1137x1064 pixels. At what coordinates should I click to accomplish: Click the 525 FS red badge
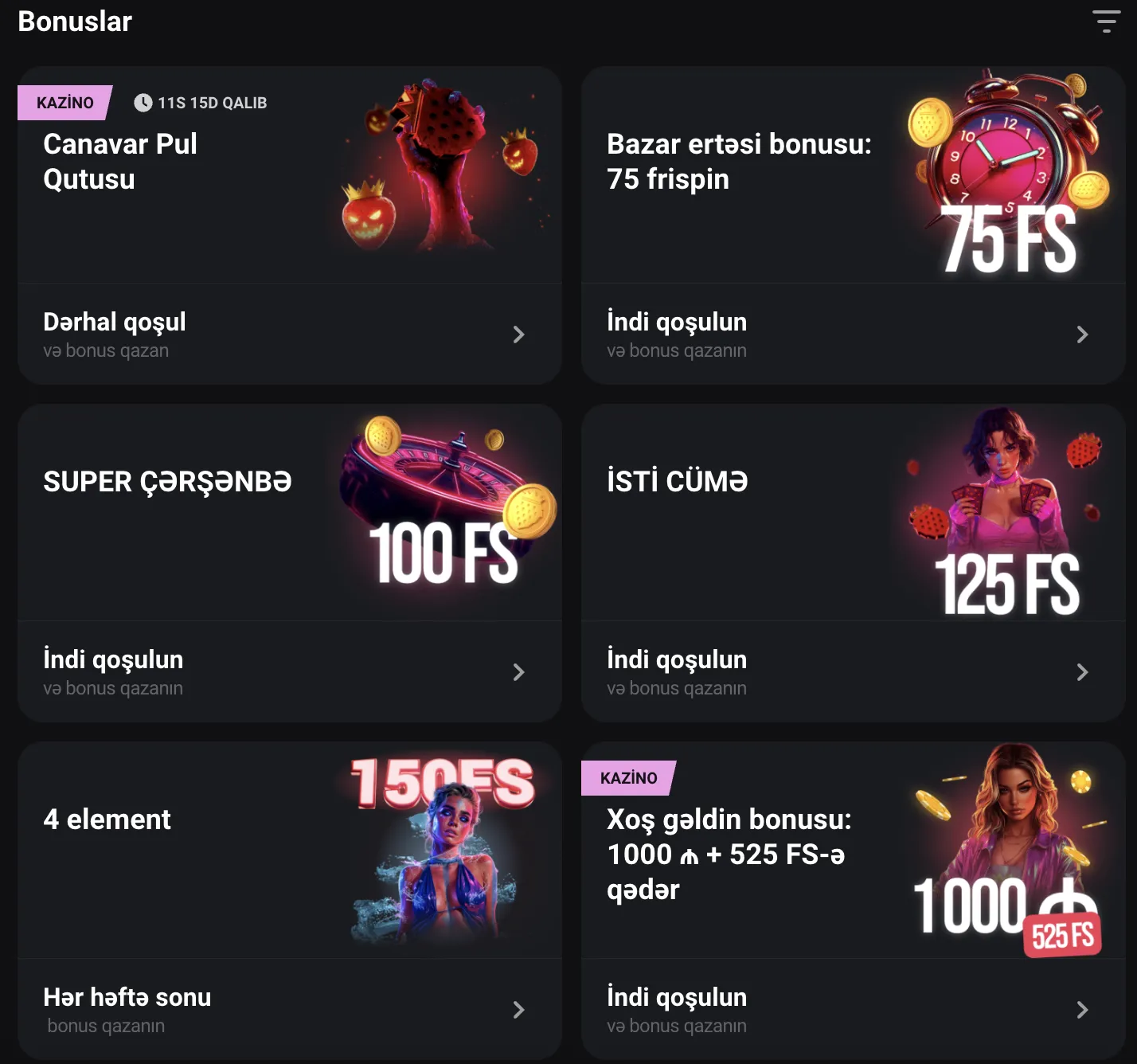pyautogui.click(x=1063, y=935)
